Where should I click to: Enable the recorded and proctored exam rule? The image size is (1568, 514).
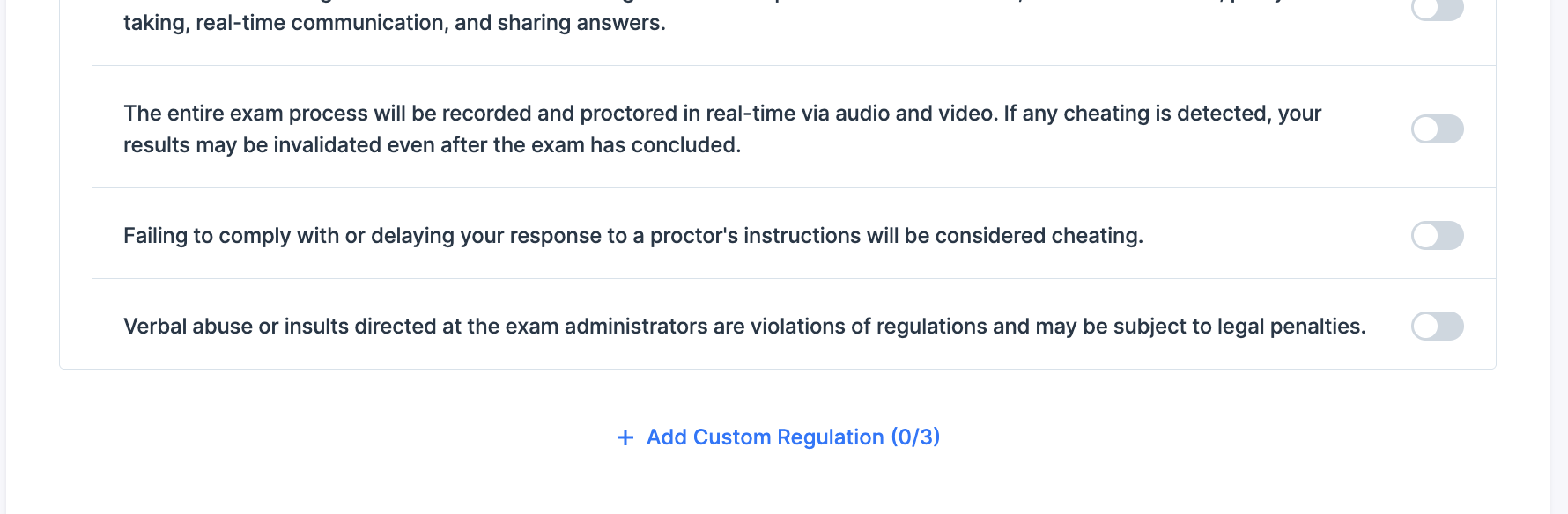pos(1437,129)
